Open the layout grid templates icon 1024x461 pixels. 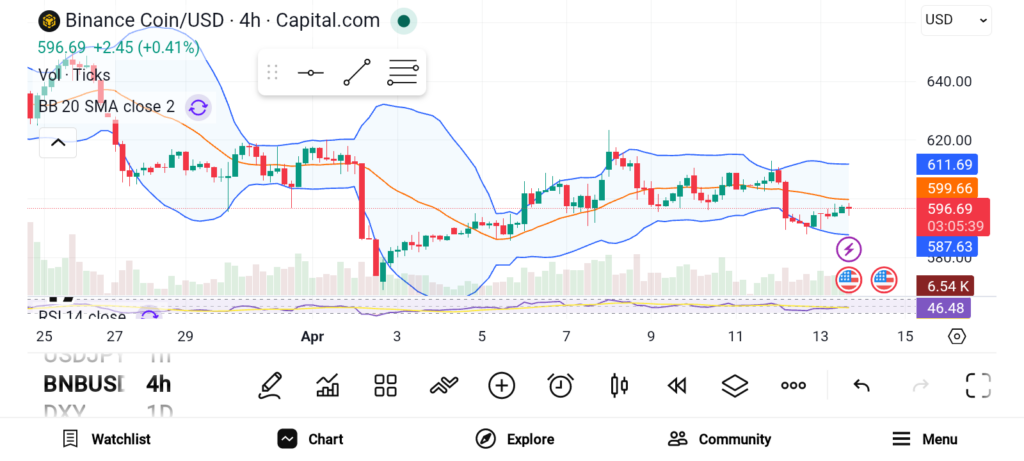tap(385, 386)
